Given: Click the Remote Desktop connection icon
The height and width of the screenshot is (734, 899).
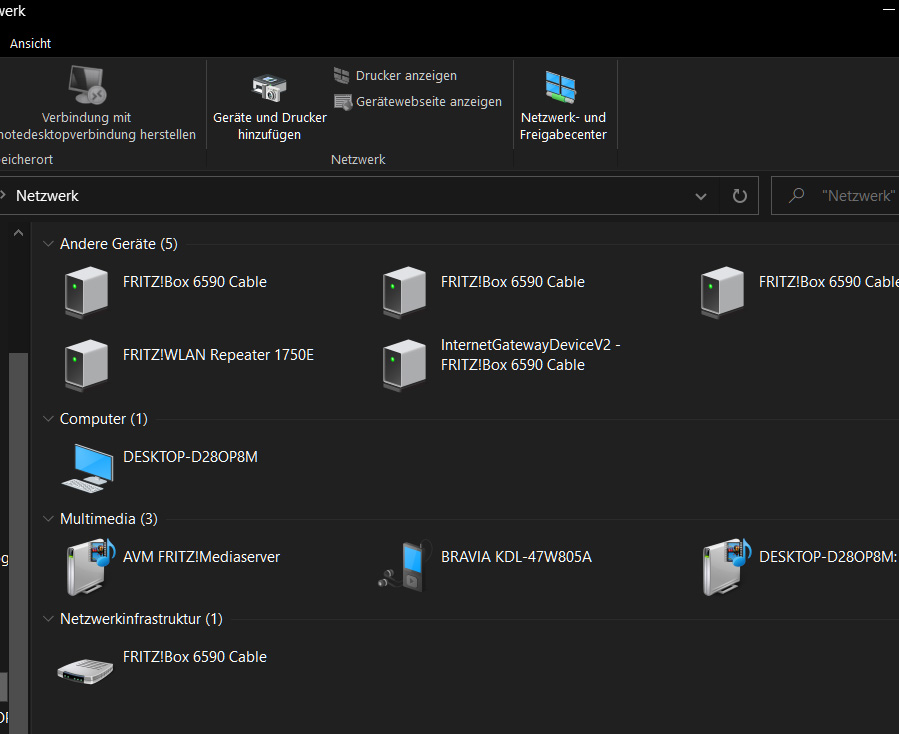Looking at the screenshot, I should tap(87, 85).
